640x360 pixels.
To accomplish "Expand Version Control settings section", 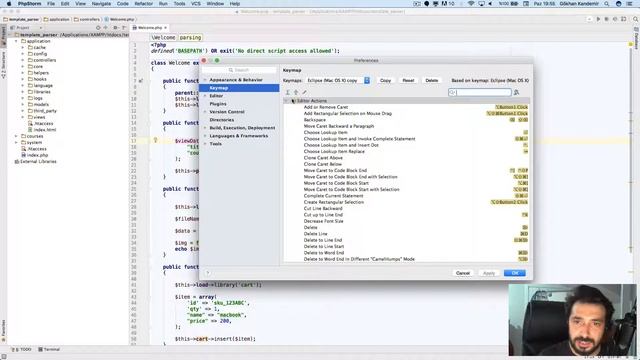I will 205,112.
